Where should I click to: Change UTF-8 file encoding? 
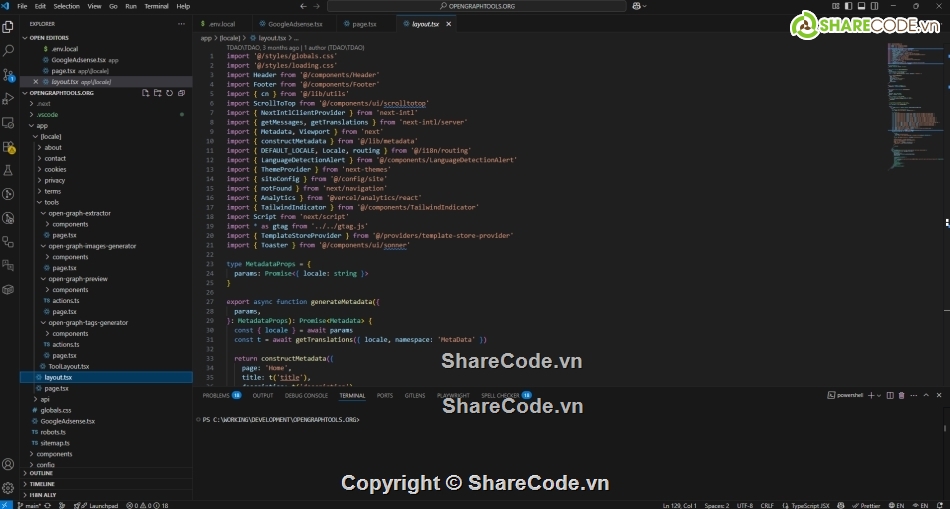(x=745, y=505)
